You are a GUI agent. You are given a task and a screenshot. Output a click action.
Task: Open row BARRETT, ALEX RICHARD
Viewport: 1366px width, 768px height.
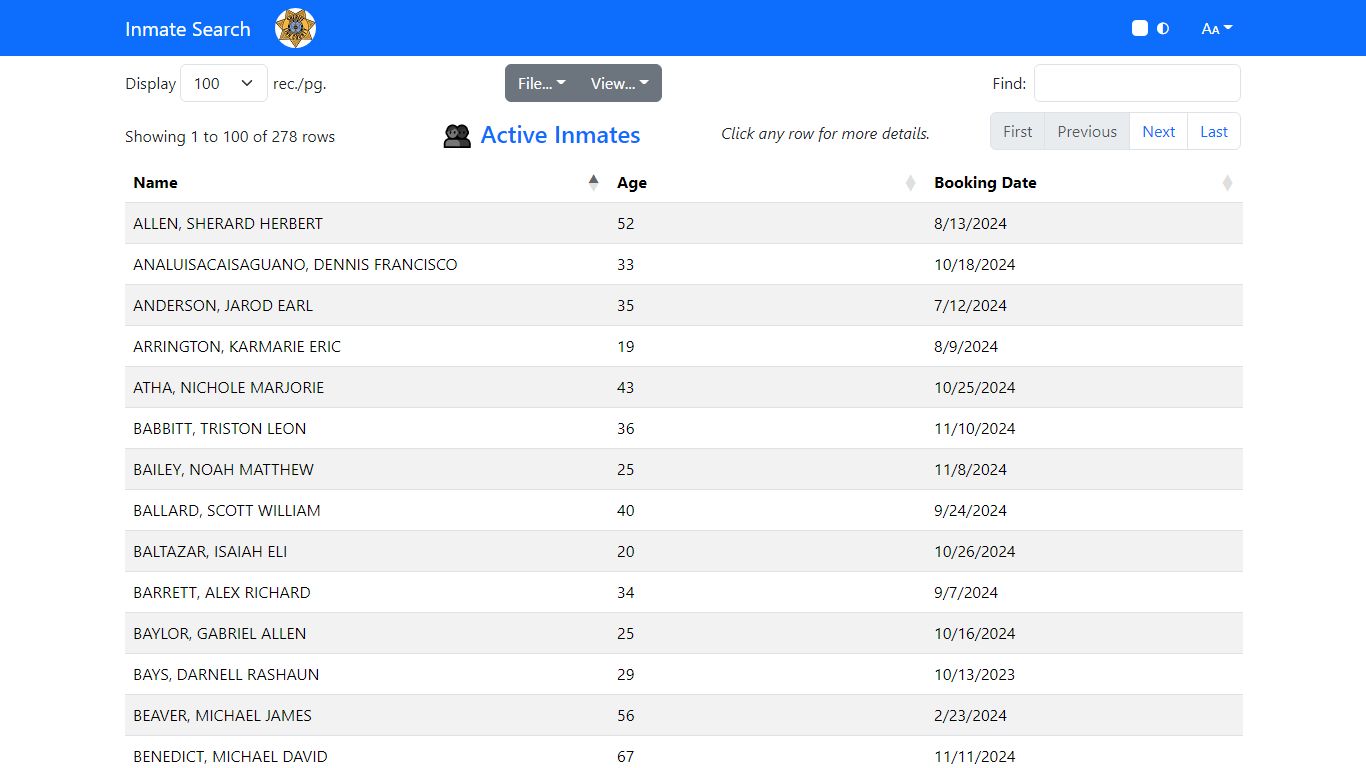point(684,592)
